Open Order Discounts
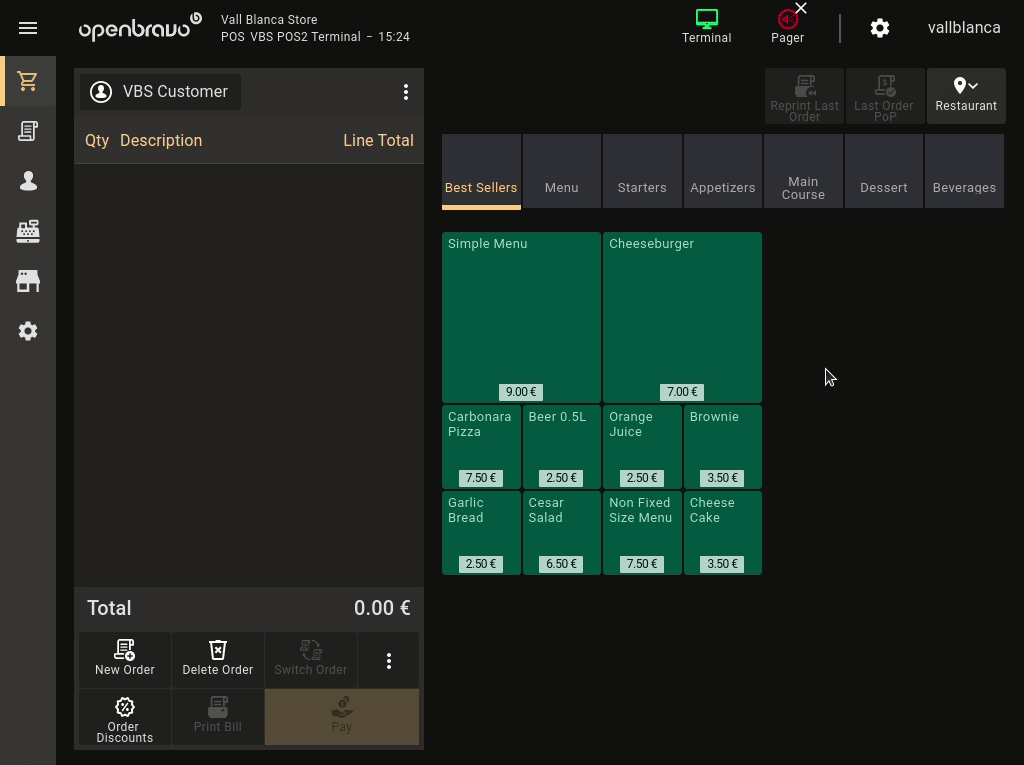The height and width of the screenshot is (765, 1024). tap(125, 718)
